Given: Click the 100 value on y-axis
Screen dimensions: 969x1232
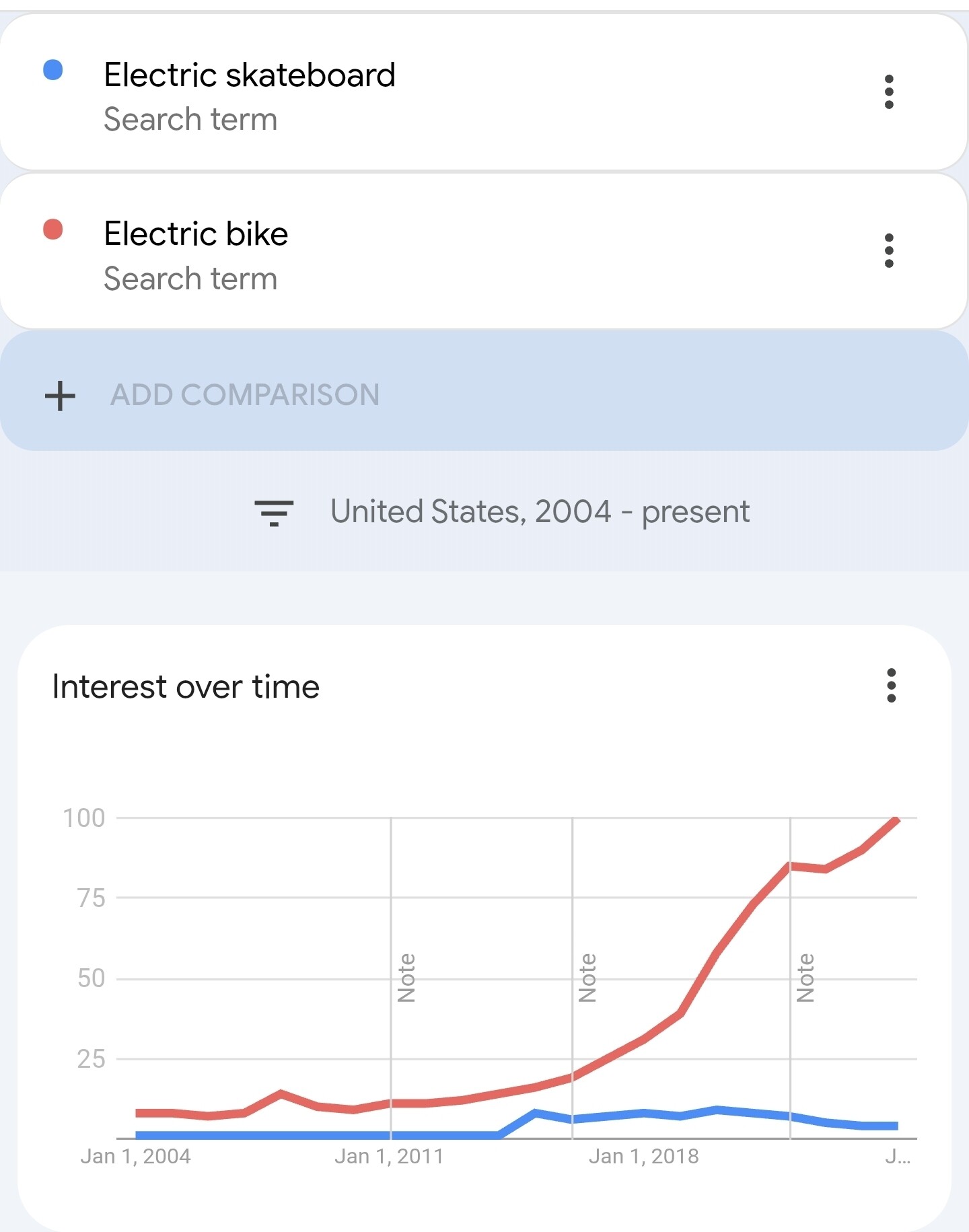Looking at the screenshot, I should [x=84, y=818].
